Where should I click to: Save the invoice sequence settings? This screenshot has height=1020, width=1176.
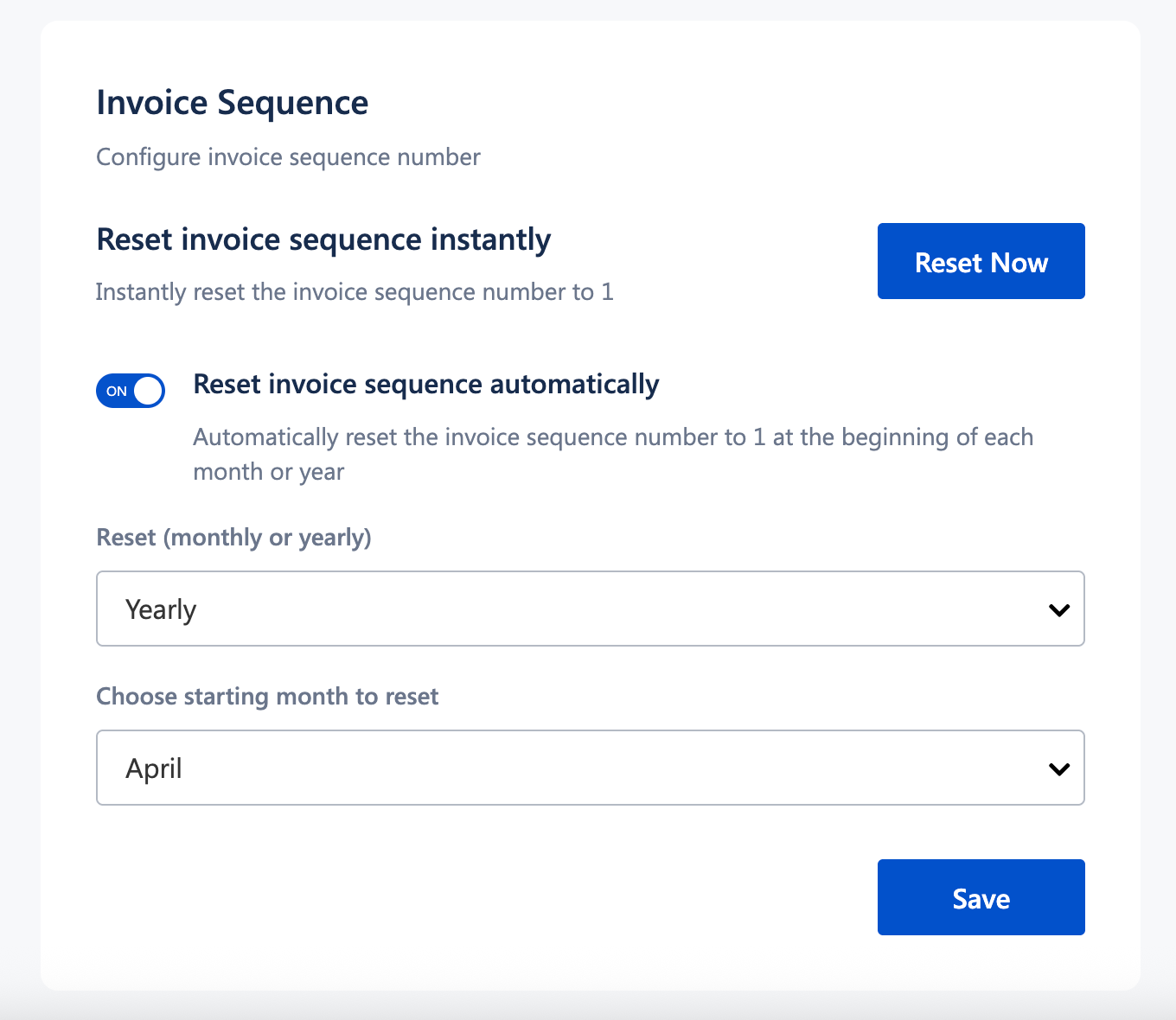[x=981, y=897]
